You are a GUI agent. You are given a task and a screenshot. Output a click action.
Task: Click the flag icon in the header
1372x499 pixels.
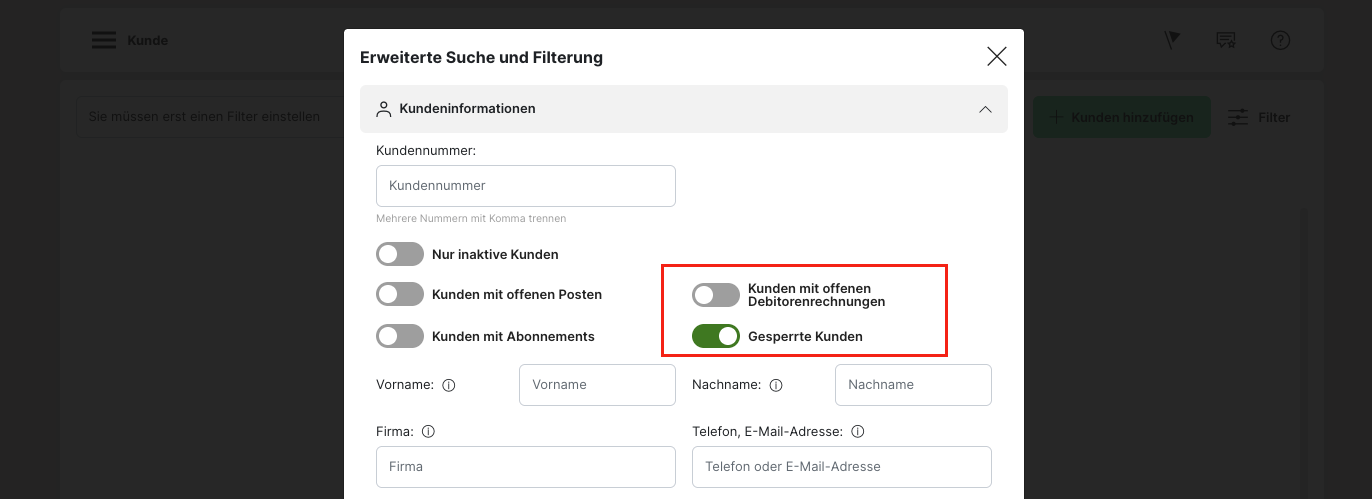(1172, 40)
